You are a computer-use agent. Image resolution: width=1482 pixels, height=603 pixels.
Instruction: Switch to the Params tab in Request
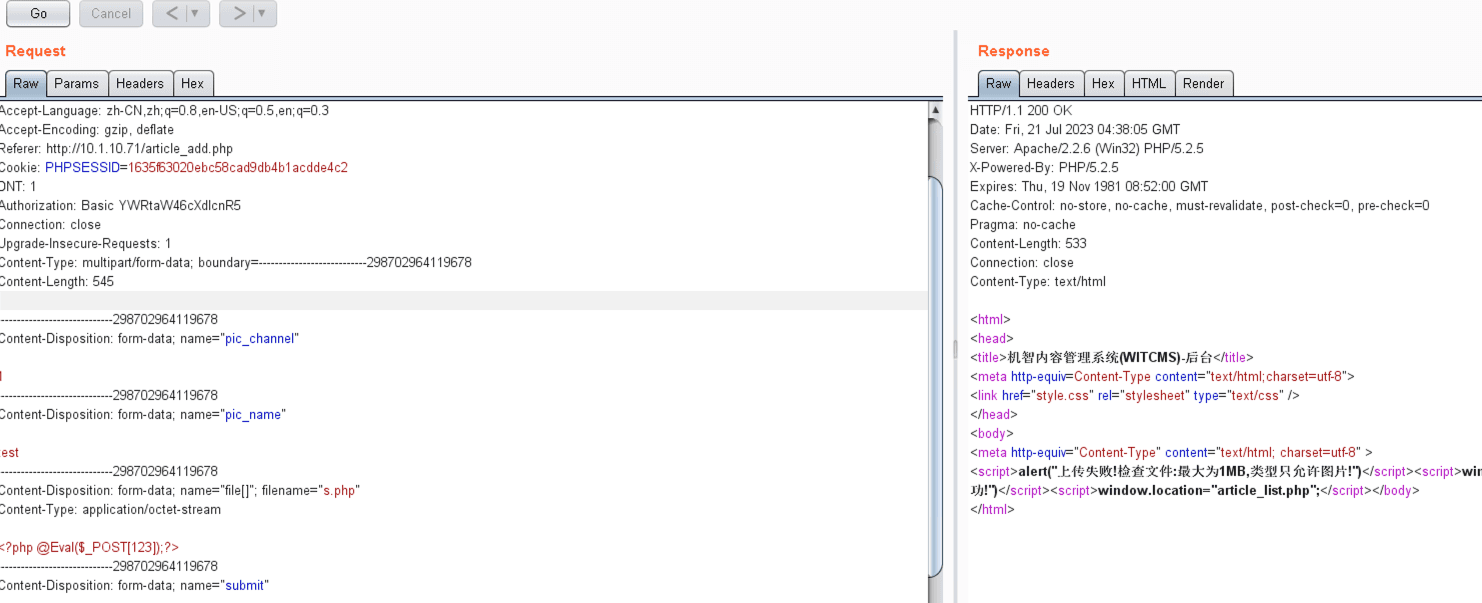pos(77,84)
